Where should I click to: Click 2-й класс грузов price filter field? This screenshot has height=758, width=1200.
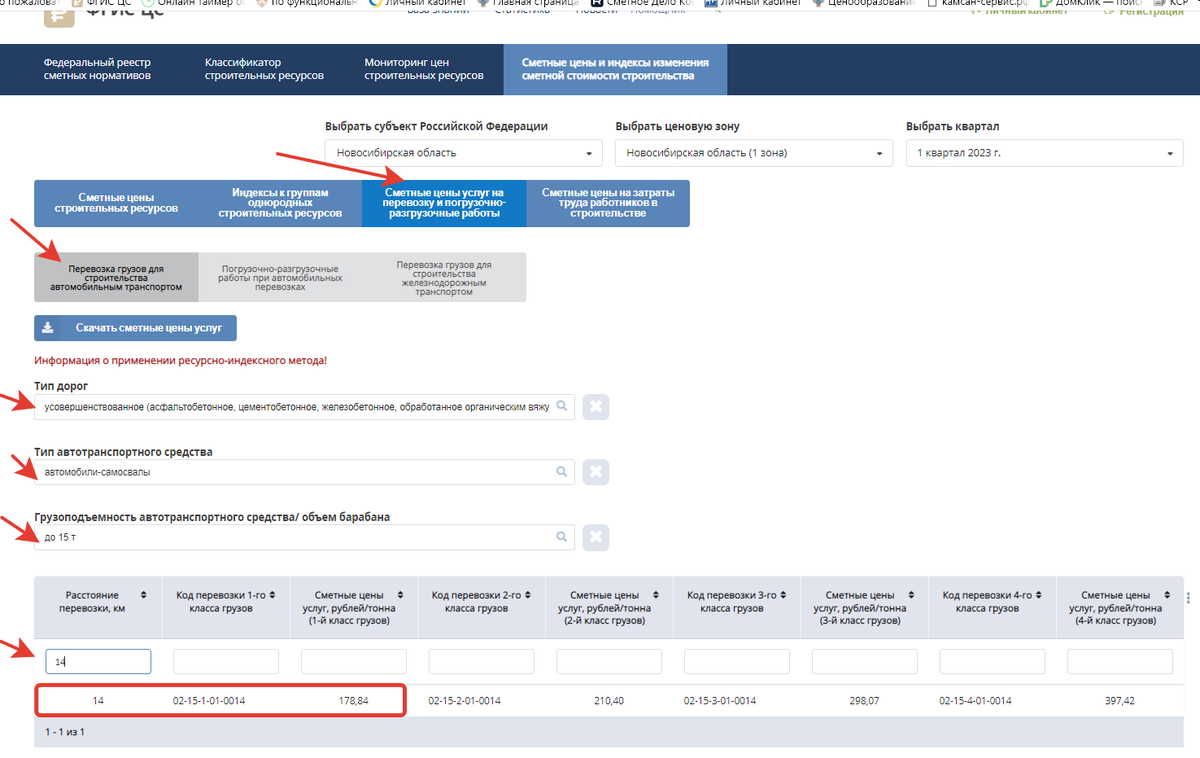609,661
